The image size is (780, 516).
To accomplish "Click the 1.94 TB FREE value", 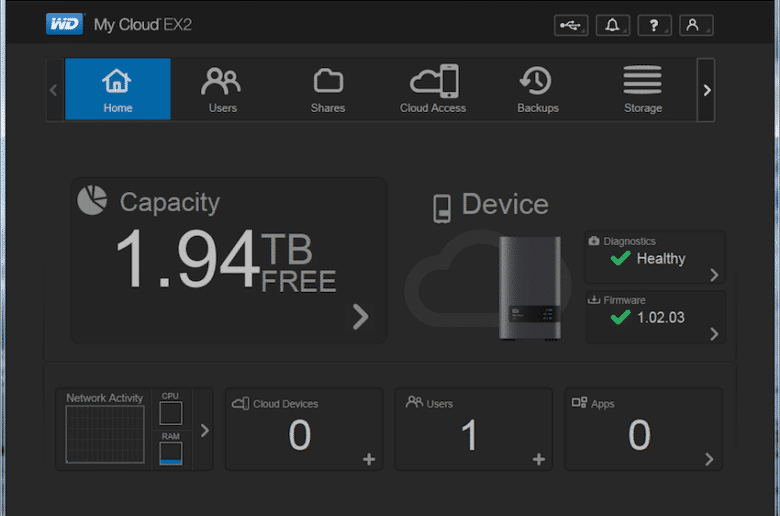I will (x=226, y=260).
